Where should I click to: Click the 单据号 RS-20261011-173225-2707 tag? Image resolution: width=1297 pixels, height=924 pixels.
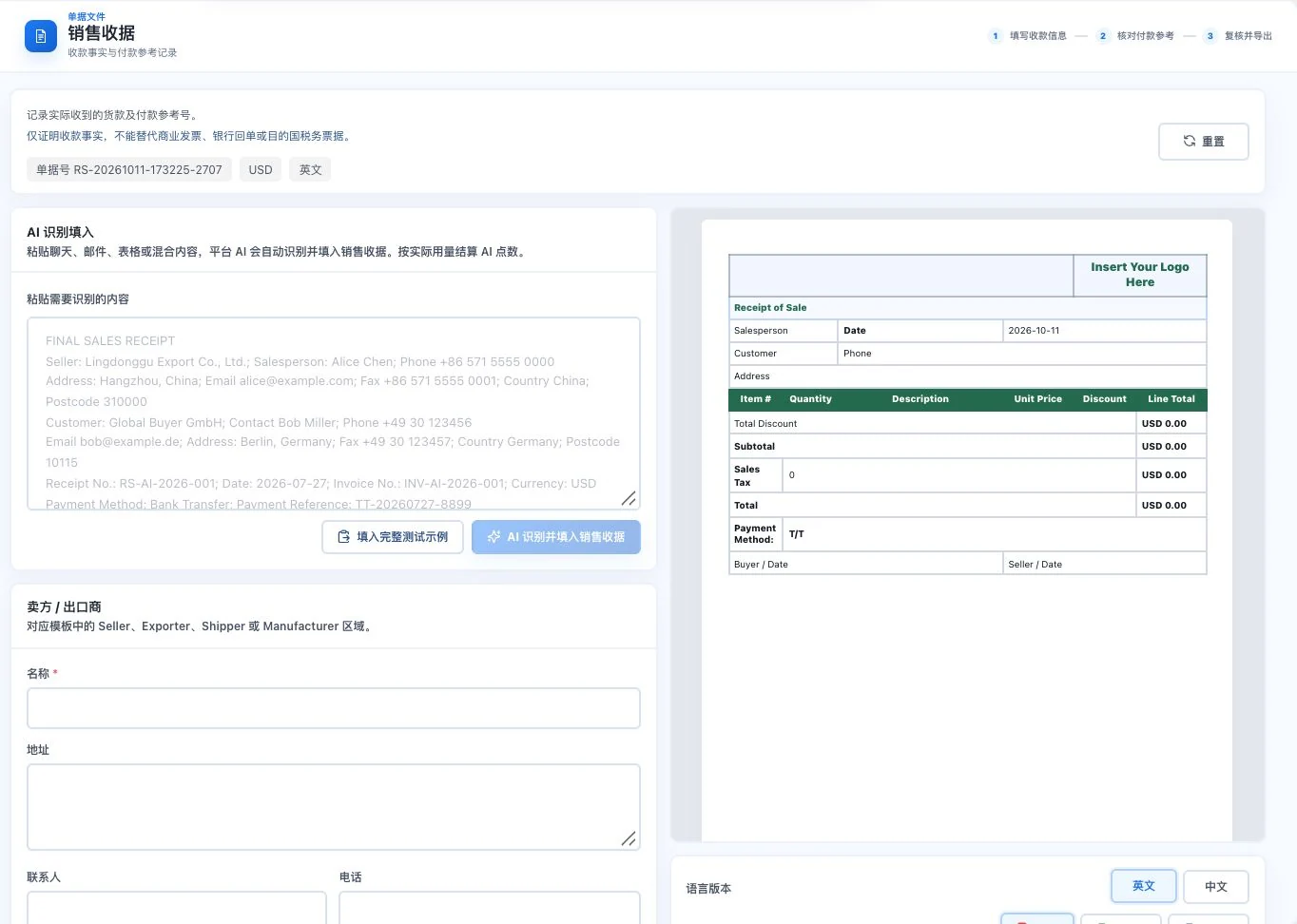click(129, 170)
